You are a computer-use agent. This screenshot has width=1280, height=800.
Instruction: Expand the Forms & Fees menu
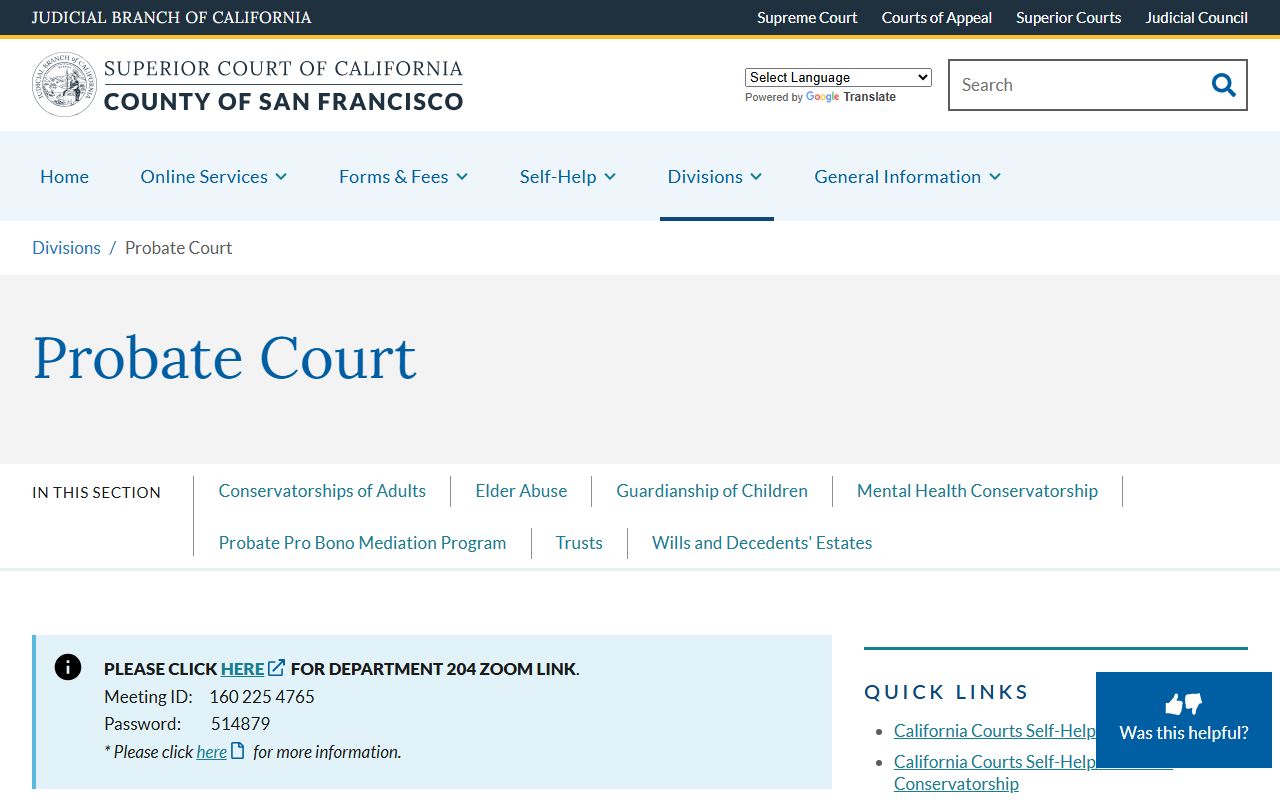tap(404, 177)
